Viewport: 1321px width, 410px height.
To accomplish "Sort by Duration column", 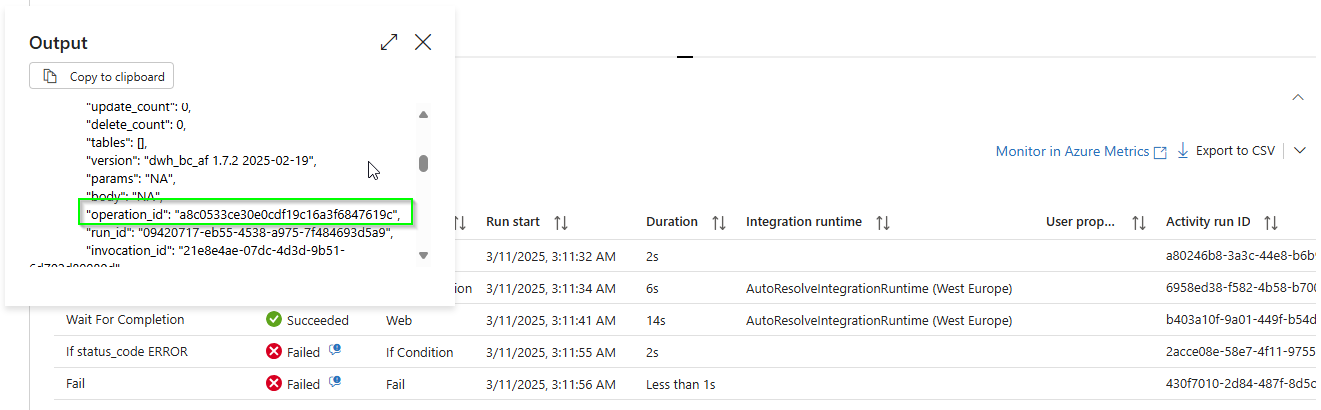I will coord(718,222).
